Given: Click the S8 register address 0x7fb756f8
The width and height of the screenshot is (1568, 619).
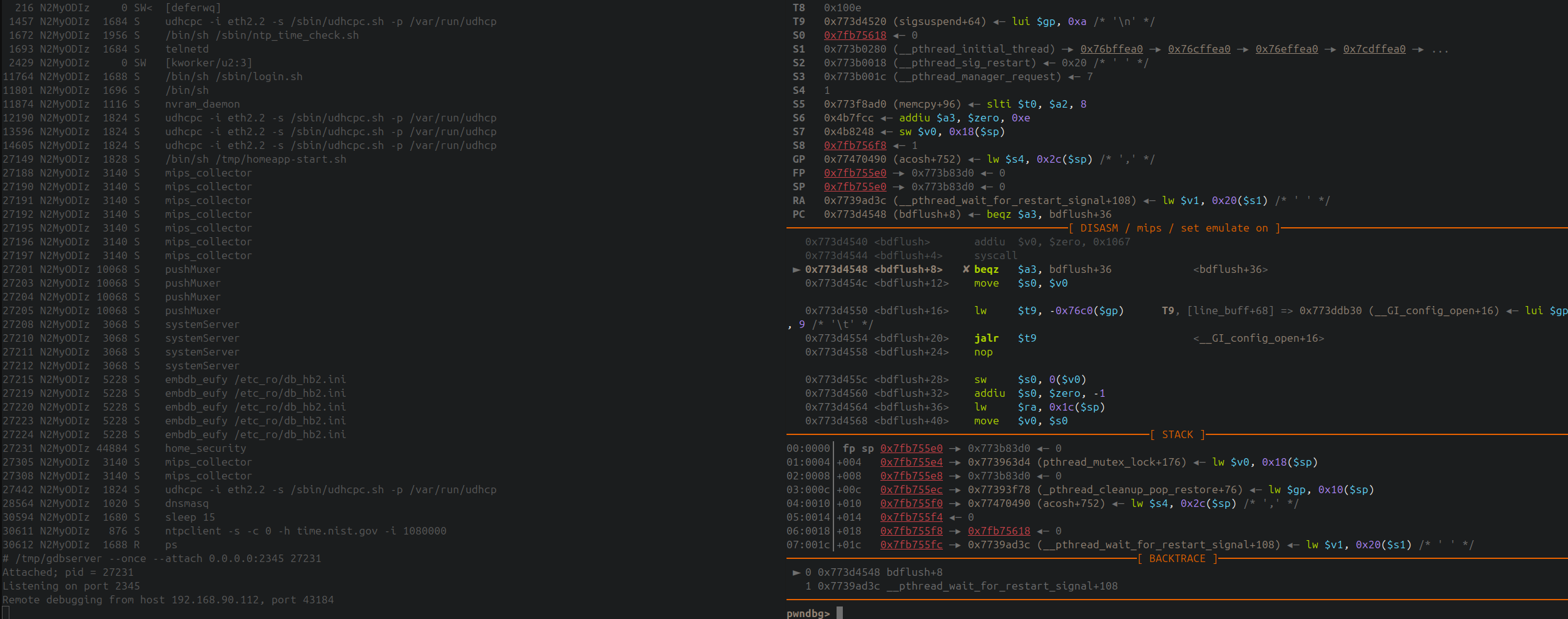Looking at the screenshot, I should [x=855, y=145].
